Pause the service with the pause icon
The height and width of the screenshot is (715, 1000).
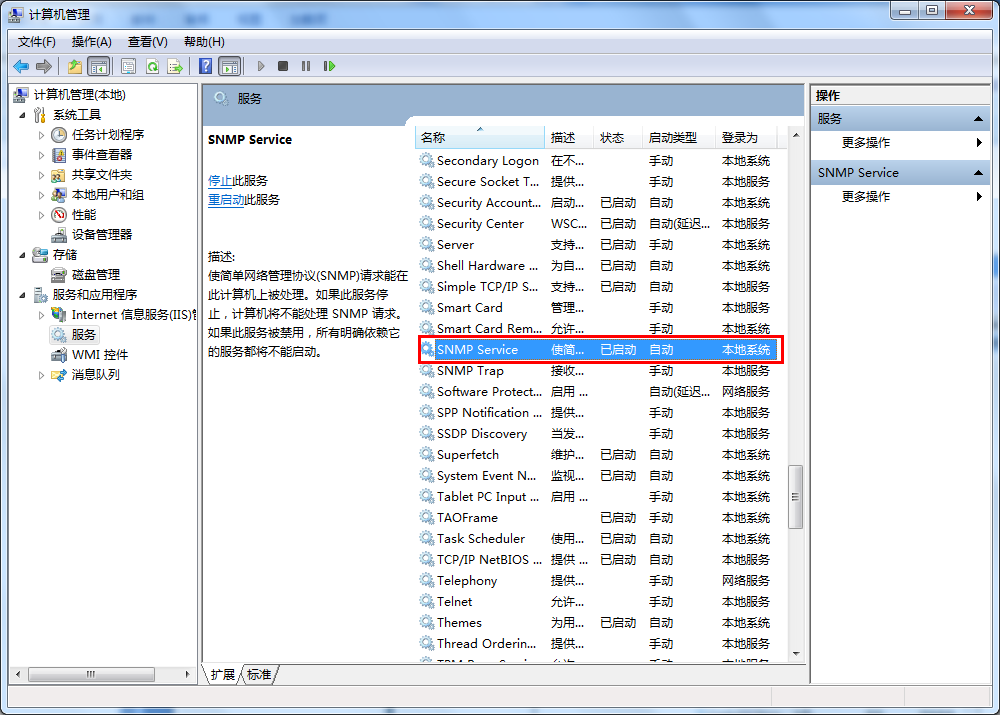tap(305, 66)
